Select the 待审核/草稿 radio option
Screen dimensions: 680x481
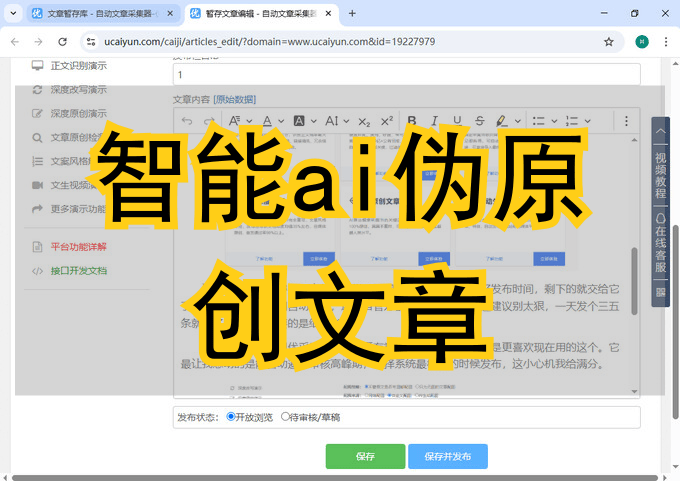point(286,416)
